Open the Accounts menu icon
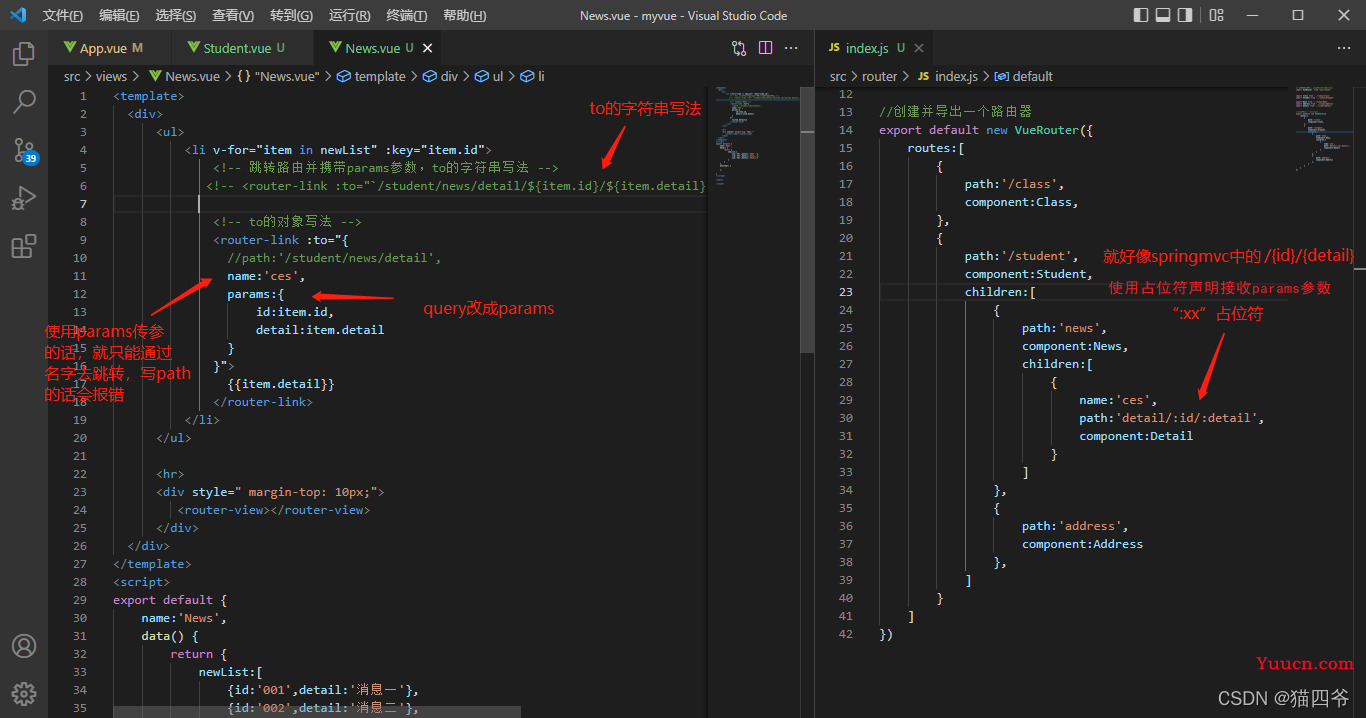Screen dimensions: 1366x718 tap(24, 646)
